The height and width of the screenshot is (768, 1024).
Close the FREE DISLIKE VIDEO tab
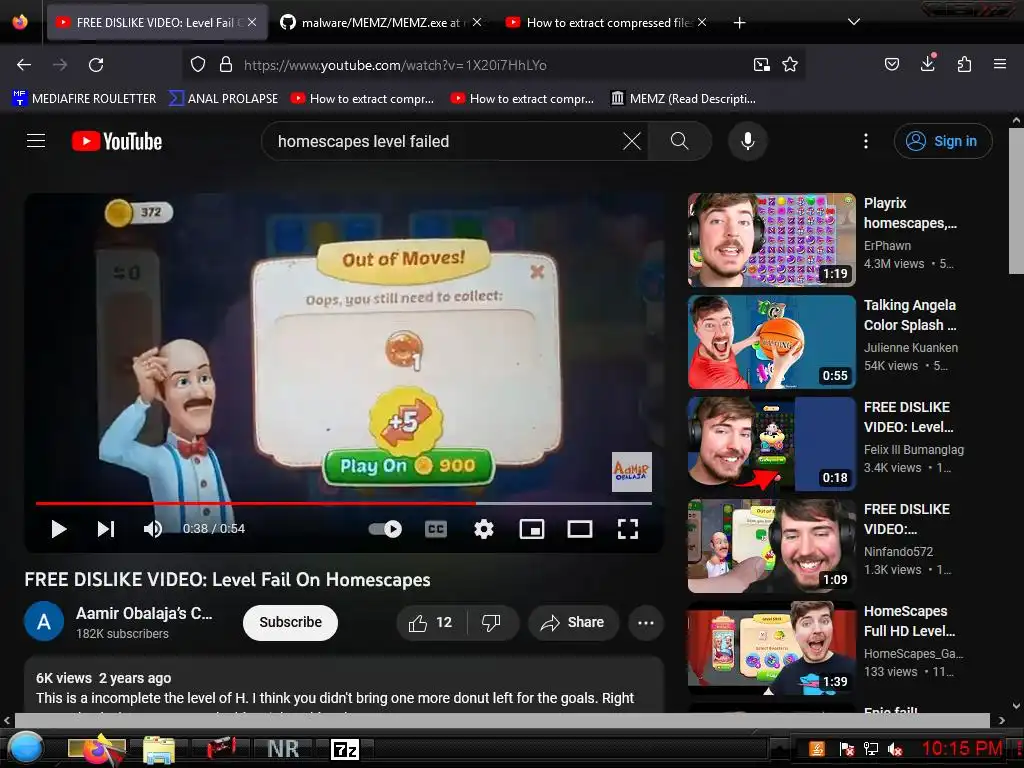252,22
